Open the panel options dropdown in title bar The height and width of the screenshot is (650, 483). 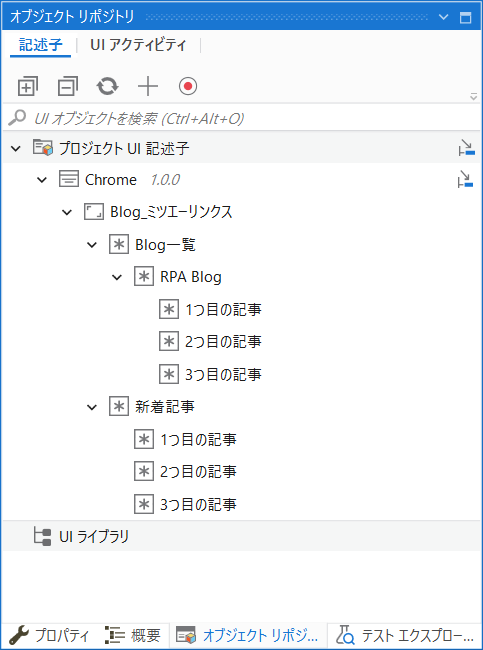coord(444,17)
